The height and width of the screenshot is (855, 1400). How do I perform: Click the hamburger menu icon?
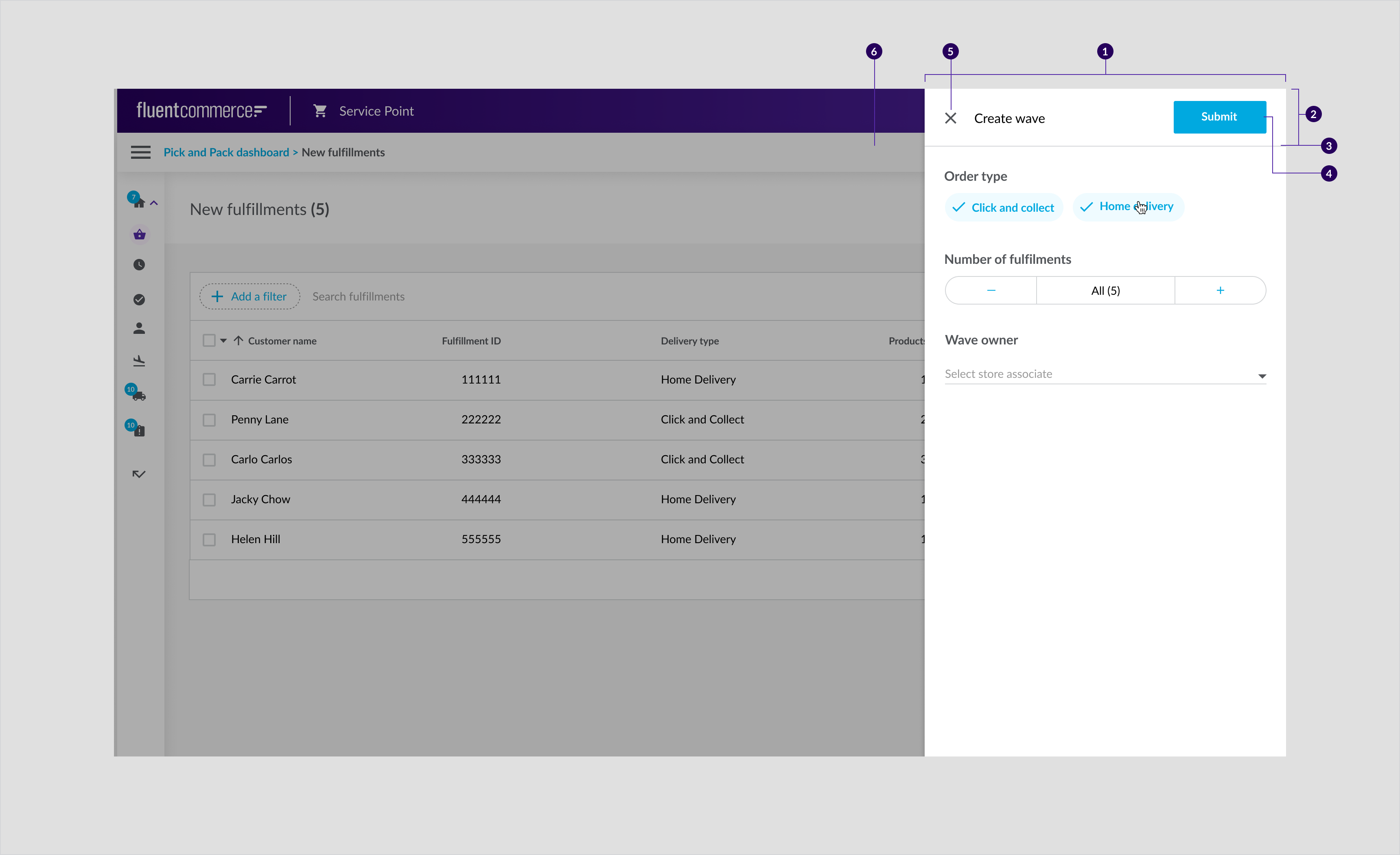coord(140,152)
